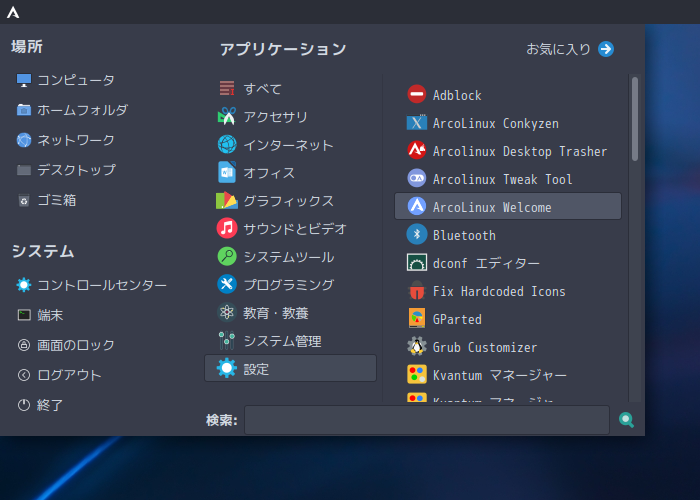Click the search magnifier icon

pos(626,420)
